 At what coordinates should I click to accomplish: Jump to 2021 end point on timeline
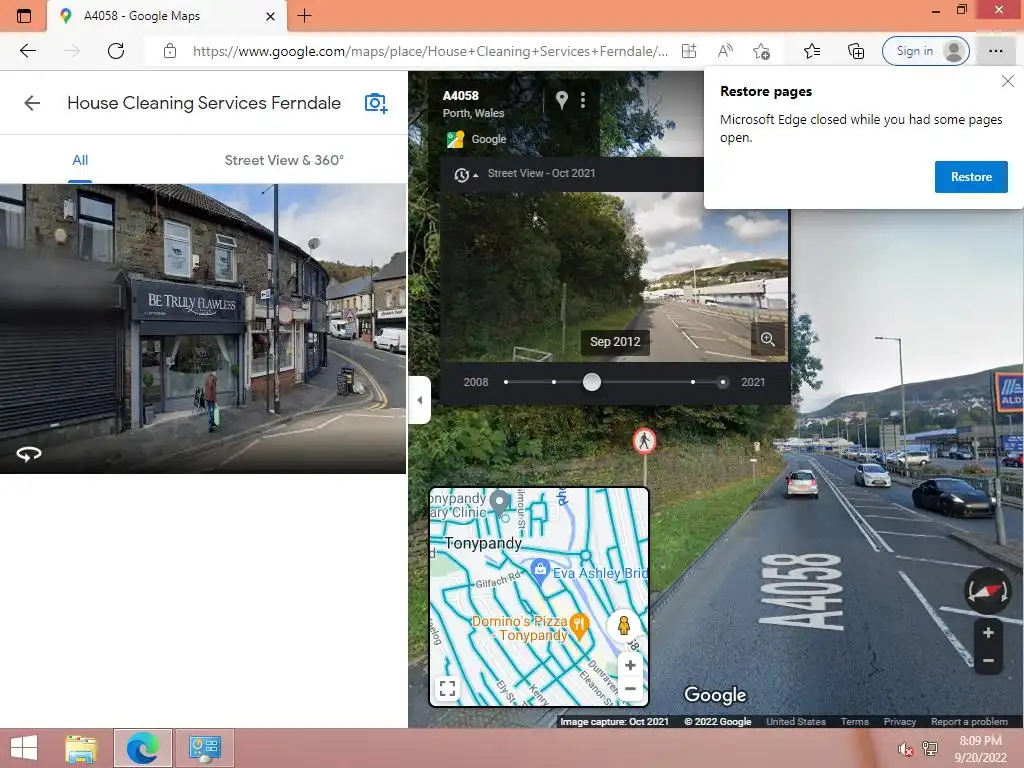[722, 382]
